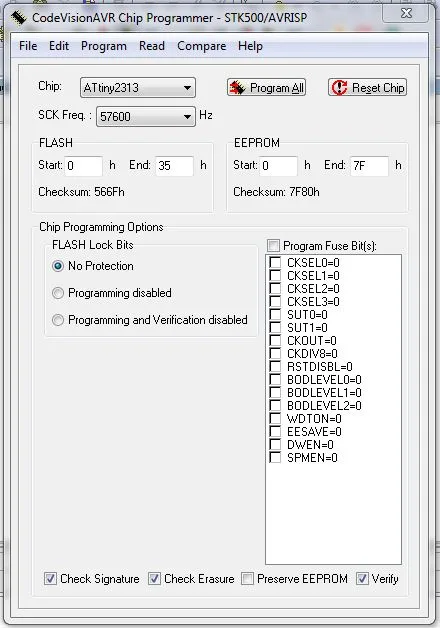Open the Edit menu
The width and height of the screenshot is (440, 628).
pyautogui.click(x=59, y=46)
